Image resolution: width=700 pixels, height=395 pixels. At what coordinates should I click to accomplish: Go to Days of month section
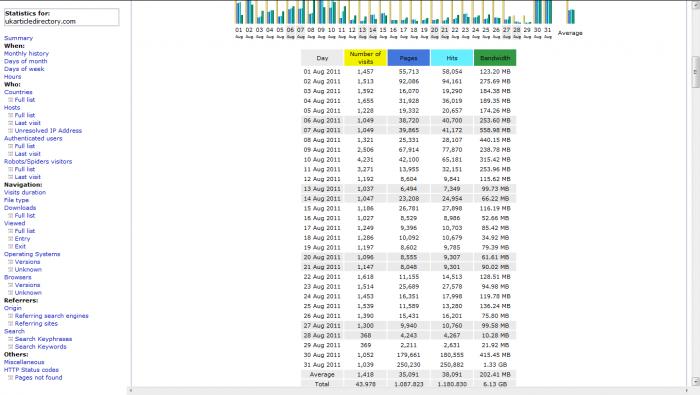(25, 61)
